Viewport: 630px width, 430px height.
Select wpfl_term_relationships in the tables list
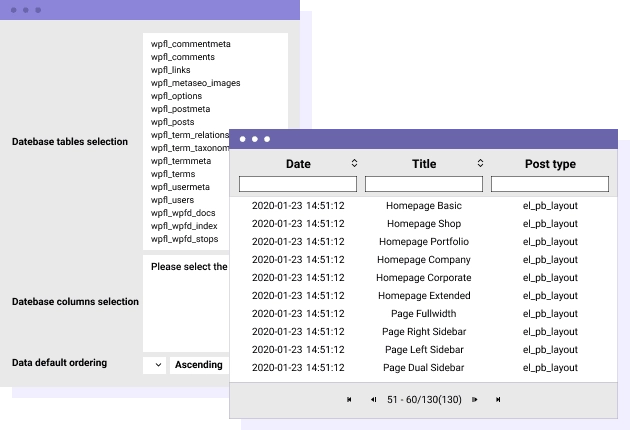tap(190, 135)
